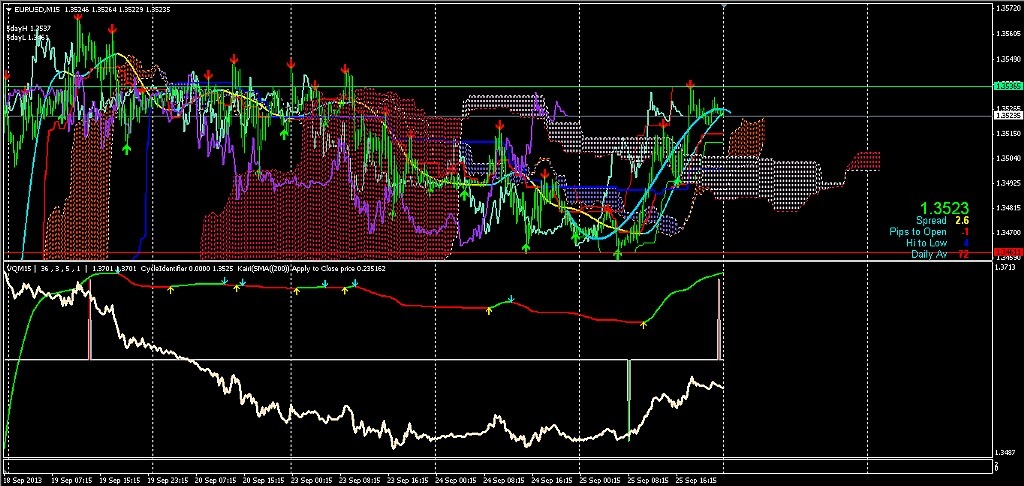Click the 1.35246 open price in the header
This screenshot has width=1024, height=486.
[x=75, y=10]
